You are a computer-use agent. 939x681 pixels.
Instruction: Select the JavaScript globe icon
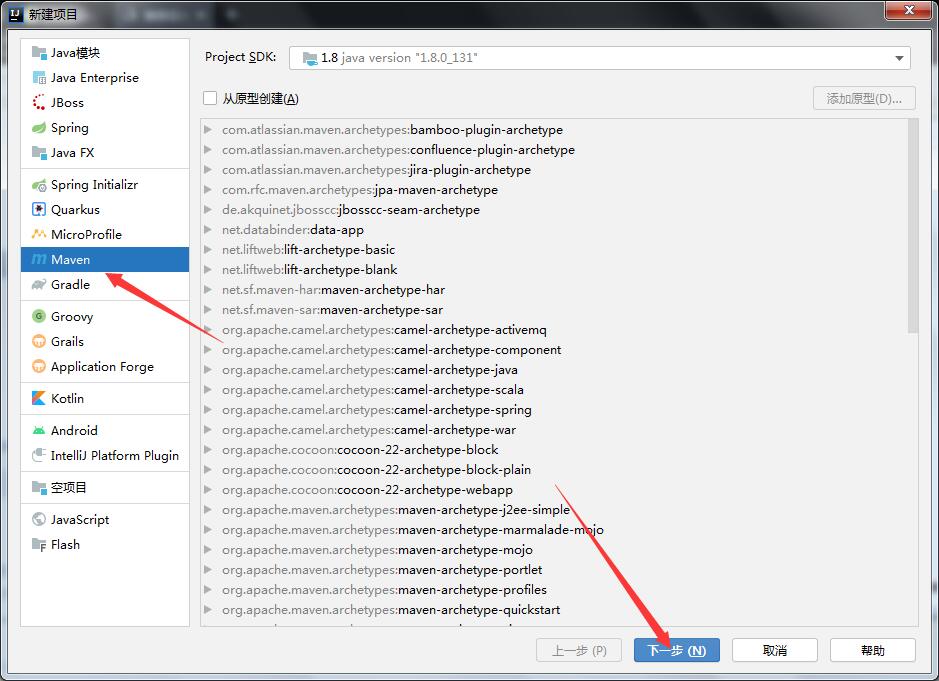pos(39,519)
